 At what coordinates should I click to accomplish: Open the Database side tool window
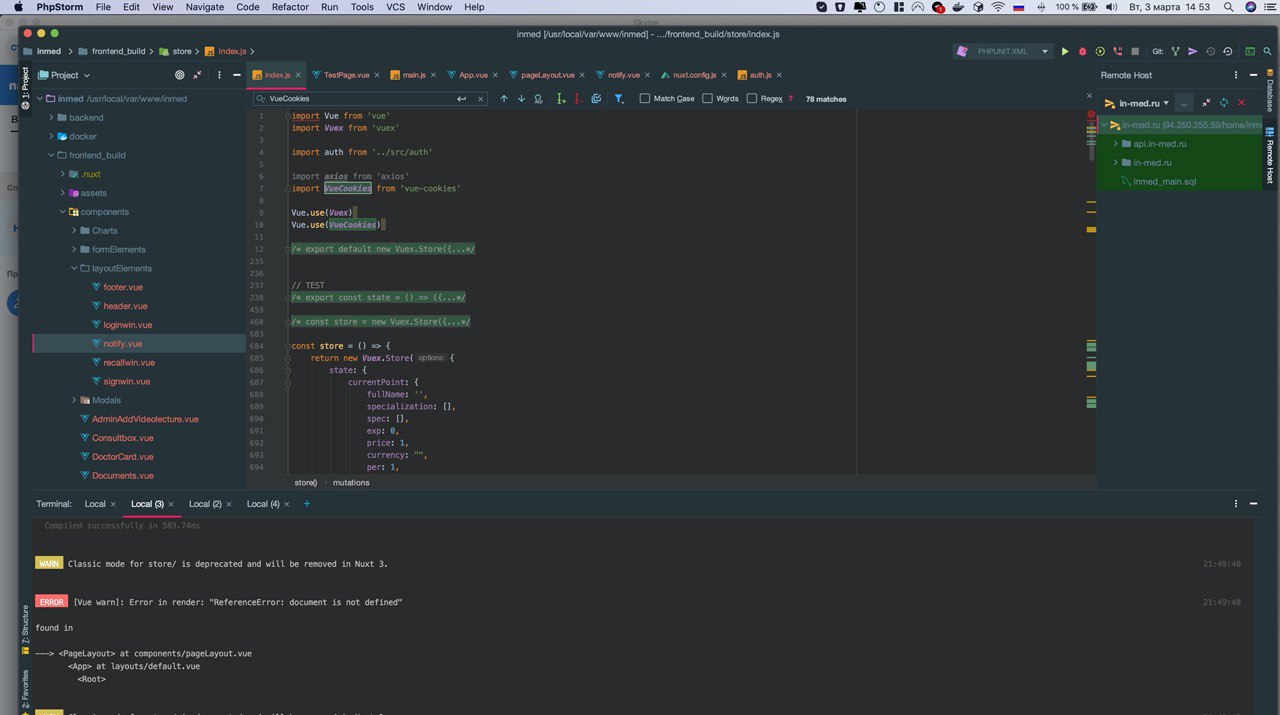[1270, 92]
